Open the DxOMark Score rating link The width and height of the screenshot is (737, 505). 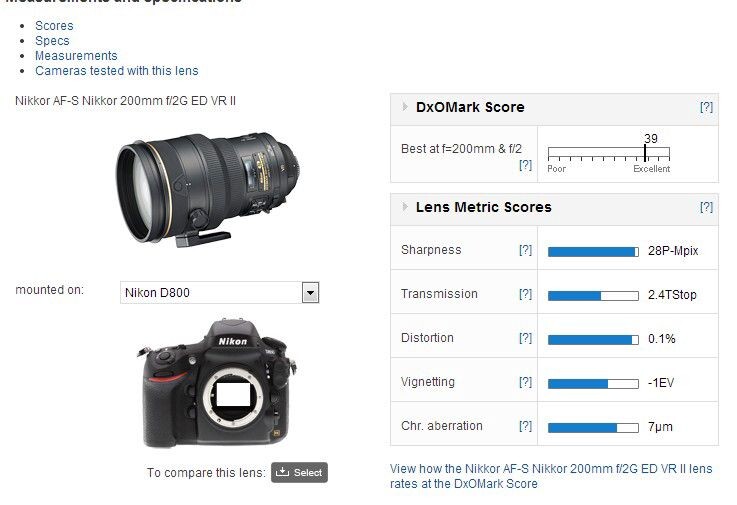point(551,476)
